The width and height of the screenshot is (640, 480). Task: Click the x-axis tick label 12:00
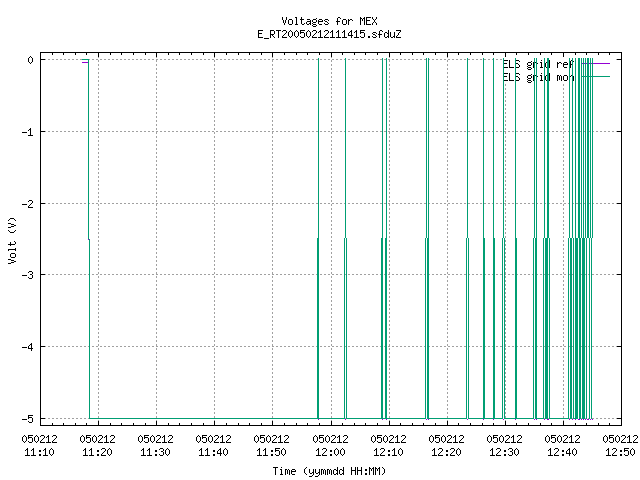[330, 452]
